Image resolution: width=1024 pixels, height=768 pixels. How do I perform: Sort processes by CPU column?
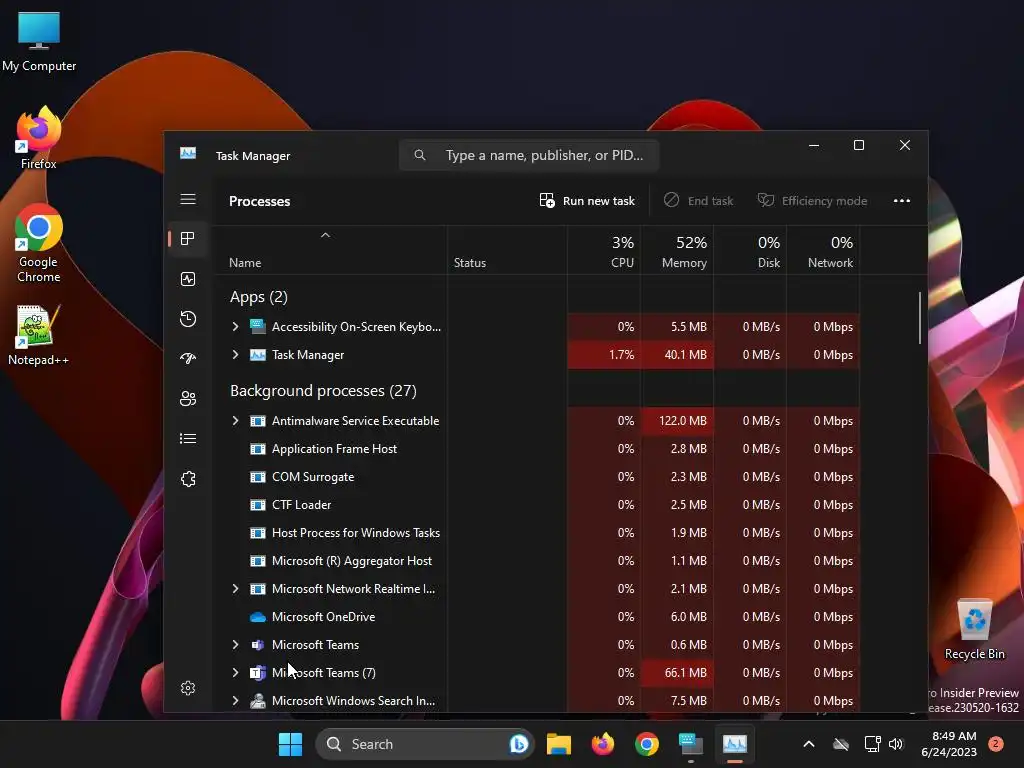[x=604, y=251]
